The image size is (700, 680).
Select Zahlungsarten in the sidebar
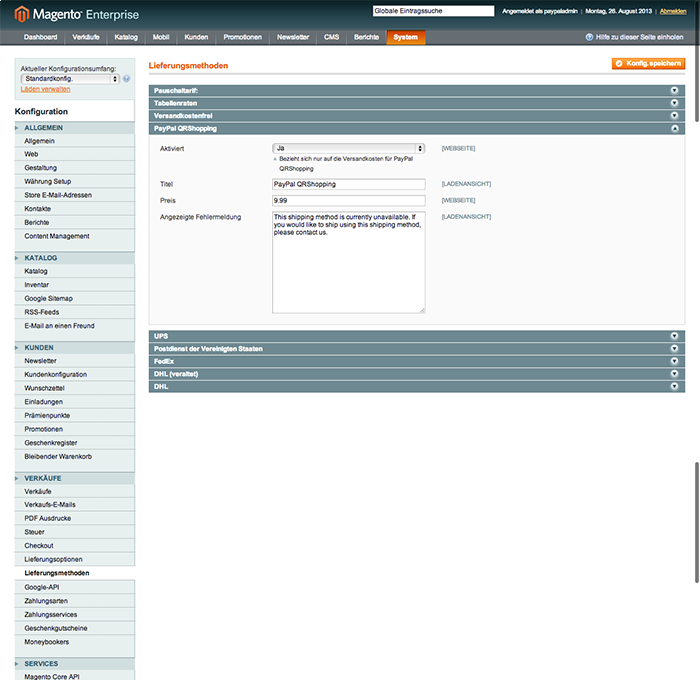click(x=45, y=601)
